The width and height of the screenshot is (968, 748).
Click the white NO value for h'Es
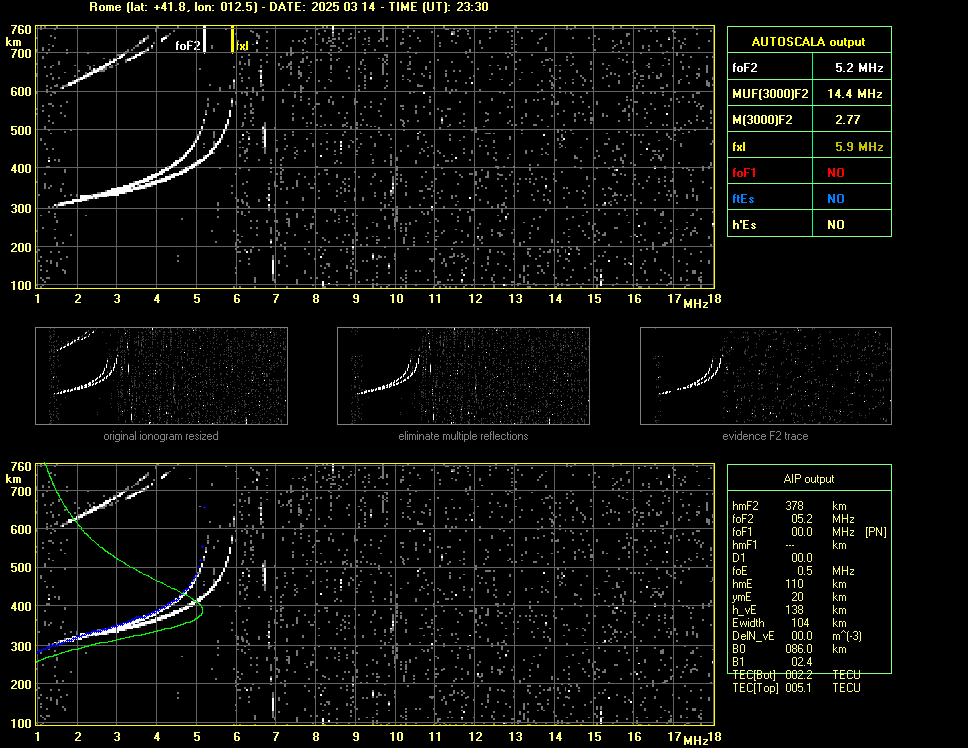click(x=836, y=225)
